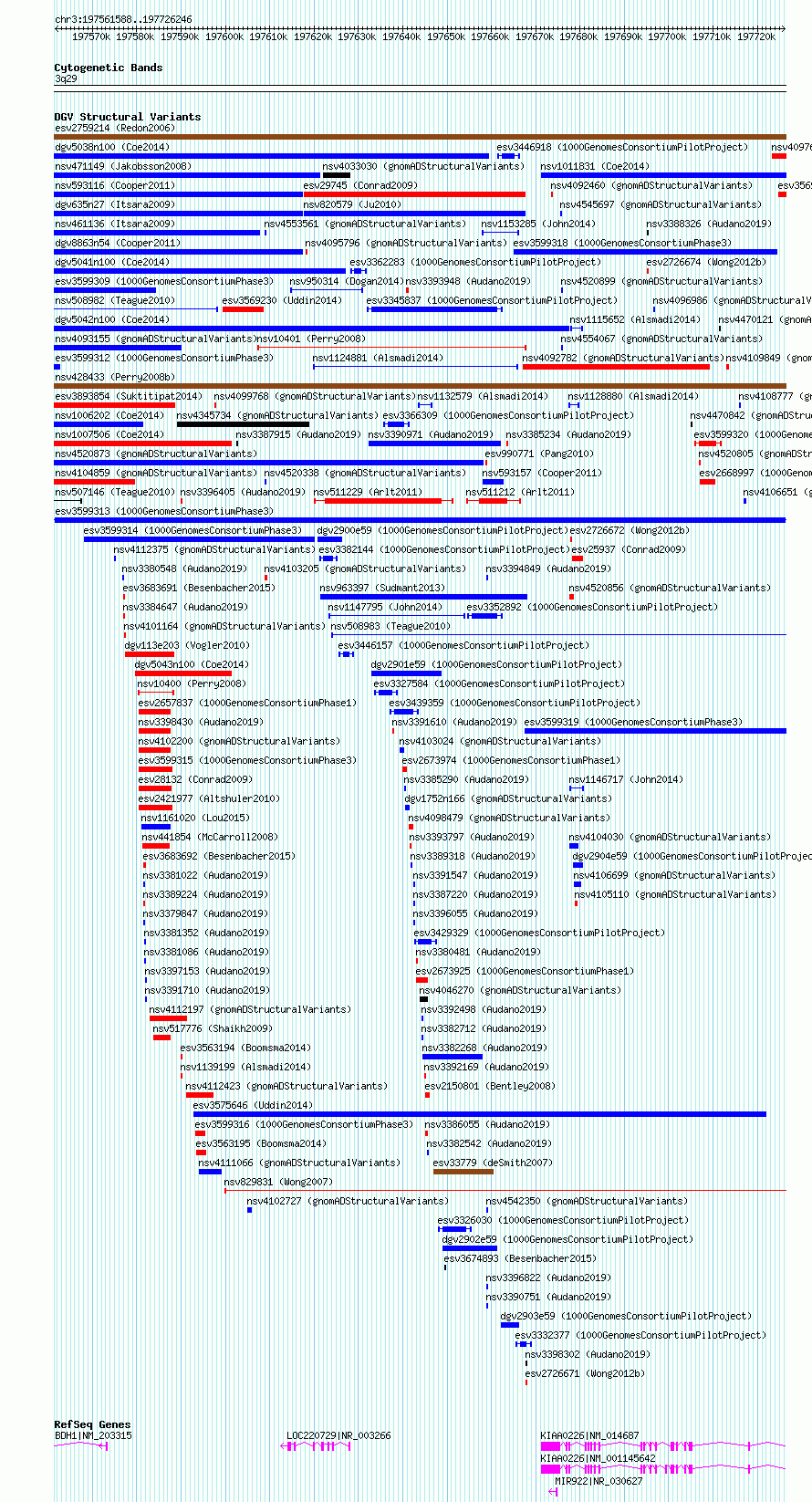Click esv990771 (Pang2010) variant label
The height and width of the screenshot is (1502, 812).
point(539,454)
